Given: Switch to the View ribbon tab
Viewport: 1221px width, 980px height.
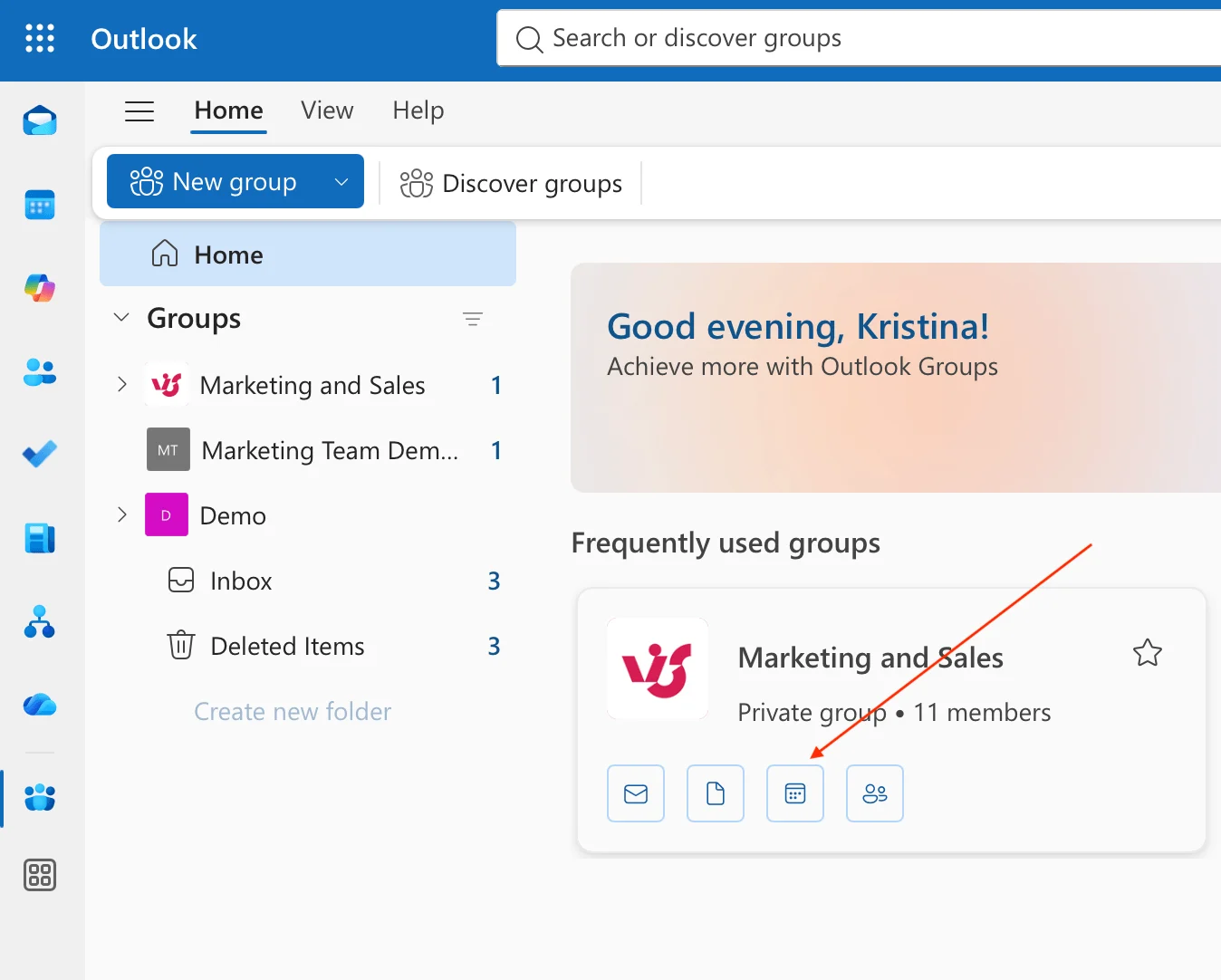Looking at the screenshot, I should point(327,110).
